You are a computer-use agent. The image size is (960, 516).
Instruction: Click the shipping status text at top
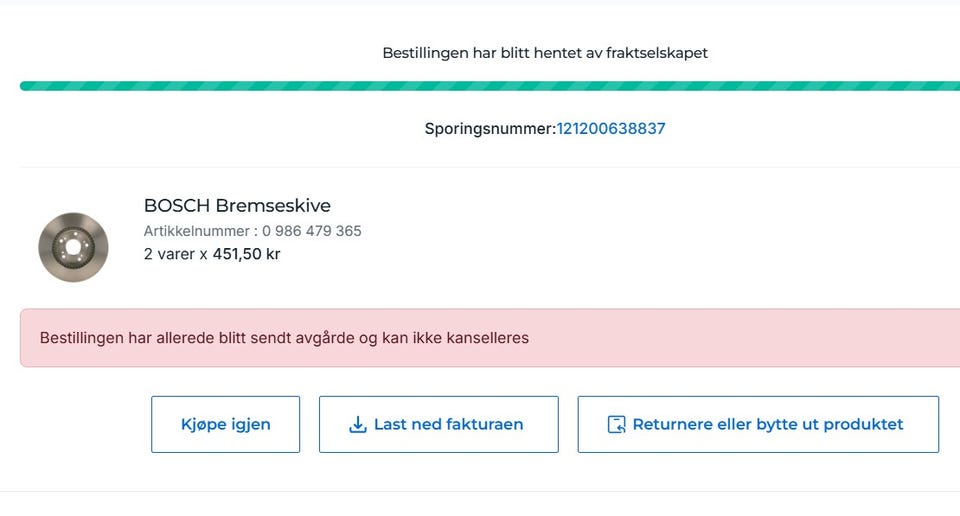click(x=545, y=53)
